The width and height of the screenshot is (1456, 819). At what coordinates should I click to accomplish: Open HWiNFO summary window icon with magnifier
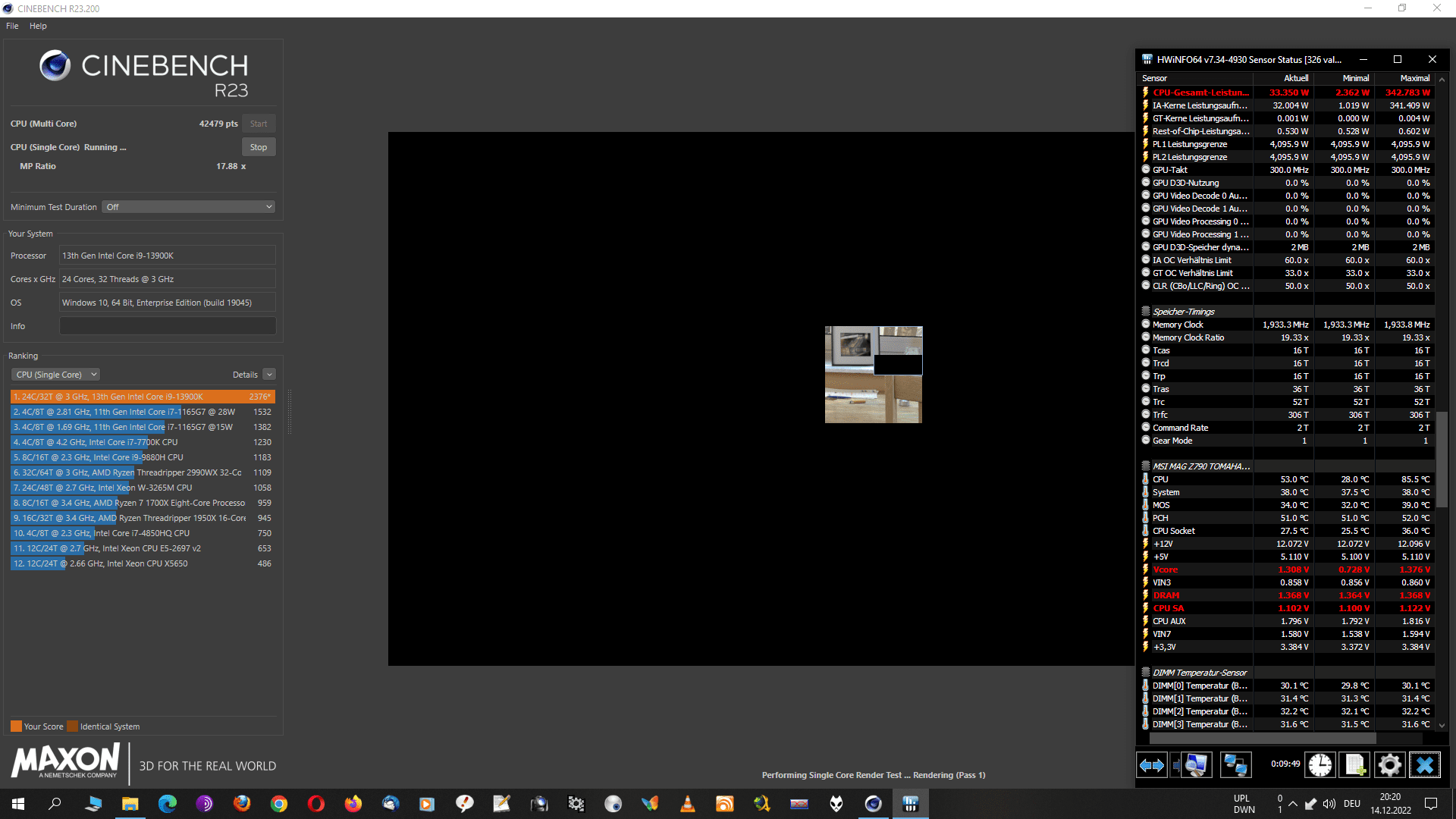1196,765
